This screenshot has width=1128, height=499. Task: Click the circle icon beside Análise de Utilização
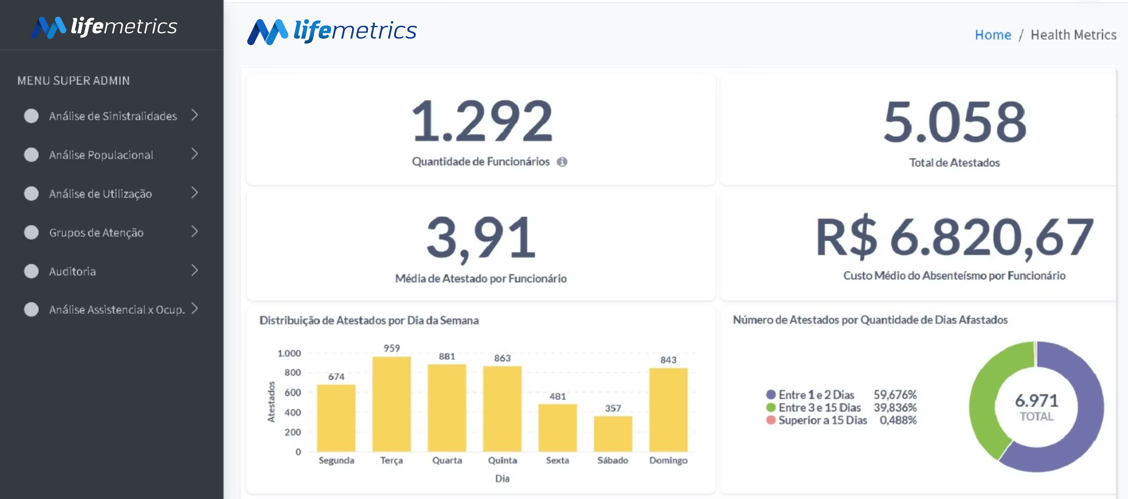(31, 194)
